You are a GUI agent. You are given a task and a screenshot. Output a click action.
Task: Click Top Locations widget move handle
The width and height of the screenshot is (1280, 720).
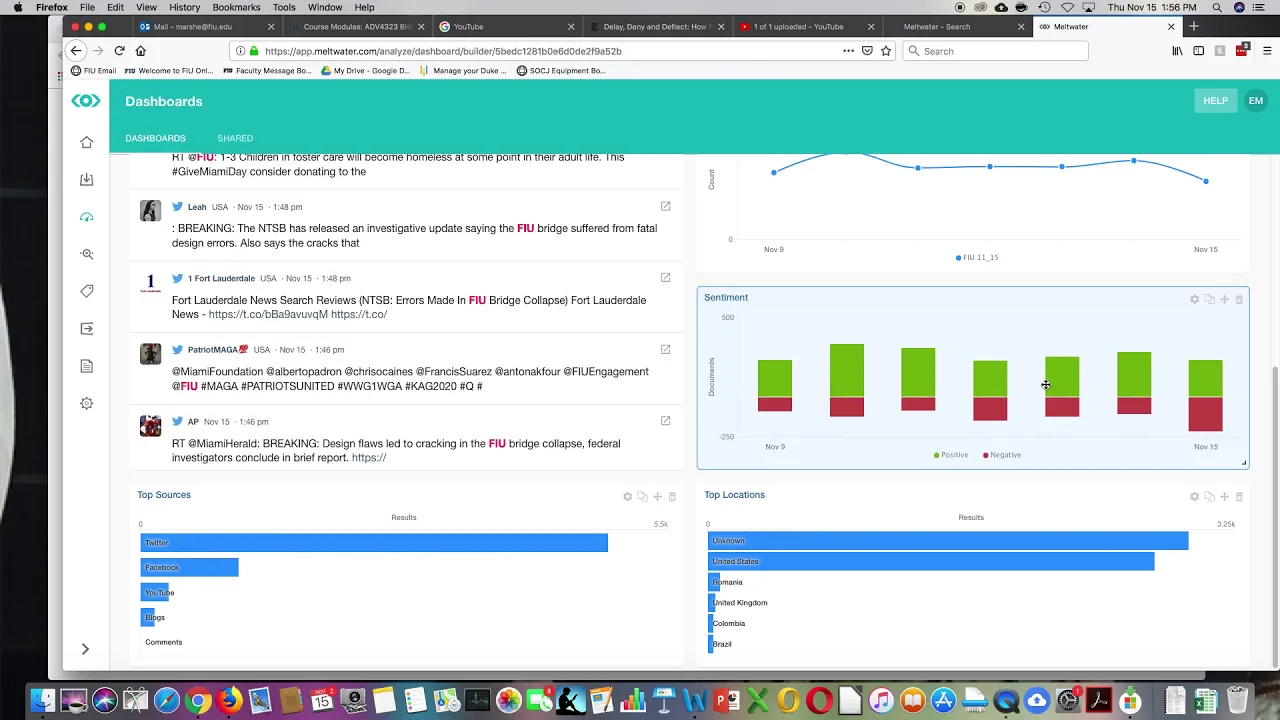(1224, 496)
